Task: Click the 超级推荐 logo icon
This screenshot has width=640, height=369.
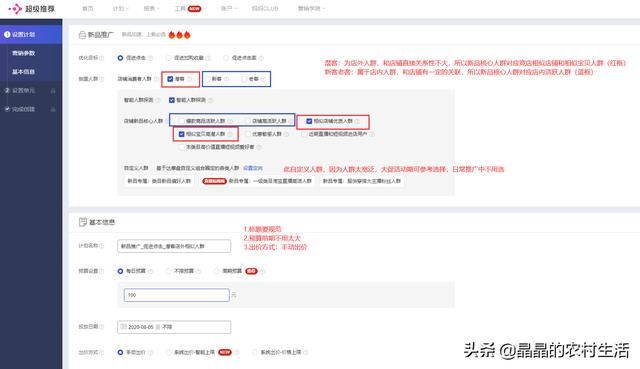Action: [15, 9]
